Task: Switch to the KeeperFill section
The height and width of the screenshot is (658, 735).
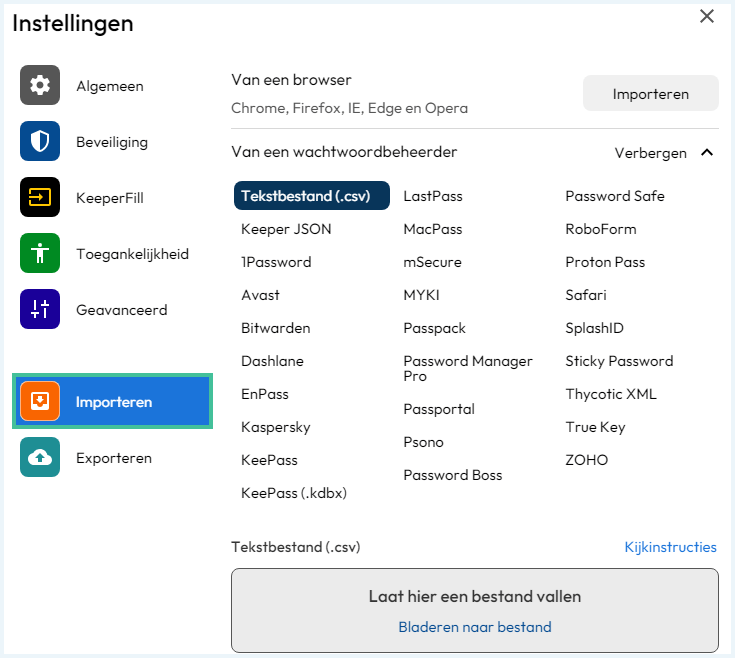Action: click(110, 198)
